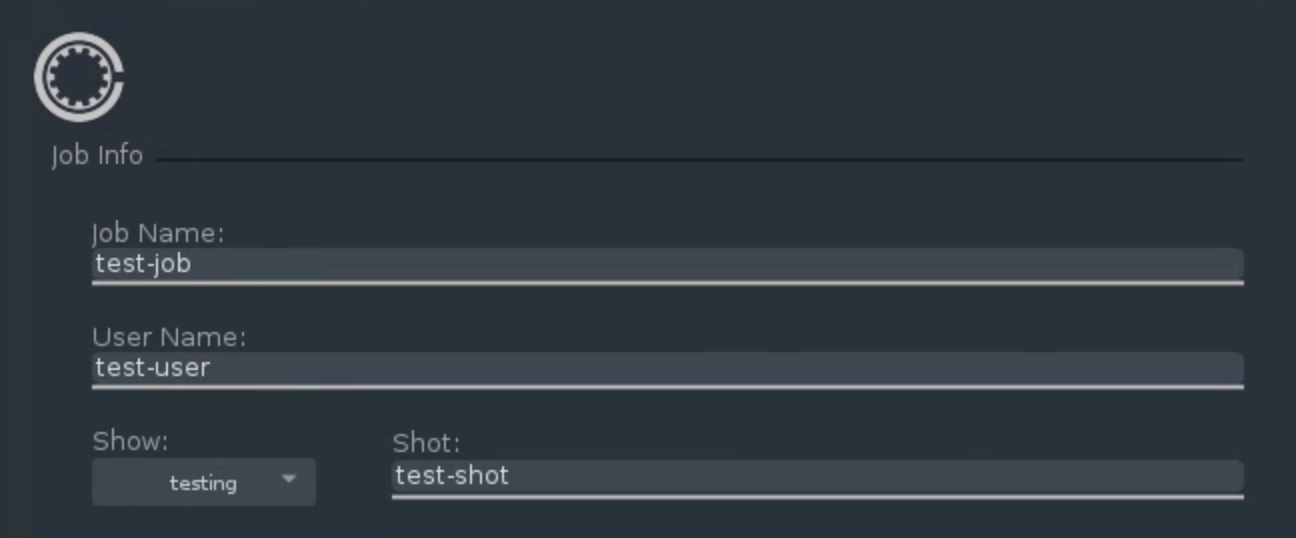Click on the 'test-shot' text
The width and height of the screenshot is (1296, 538).
[452, 475]
